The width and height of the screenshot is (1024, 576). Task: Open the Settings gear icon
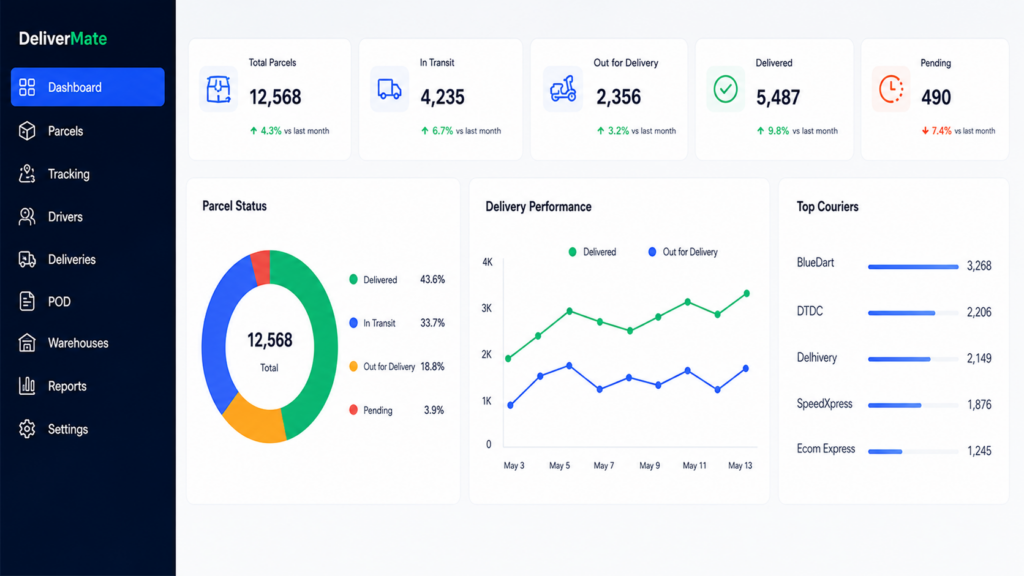point(27,429)
